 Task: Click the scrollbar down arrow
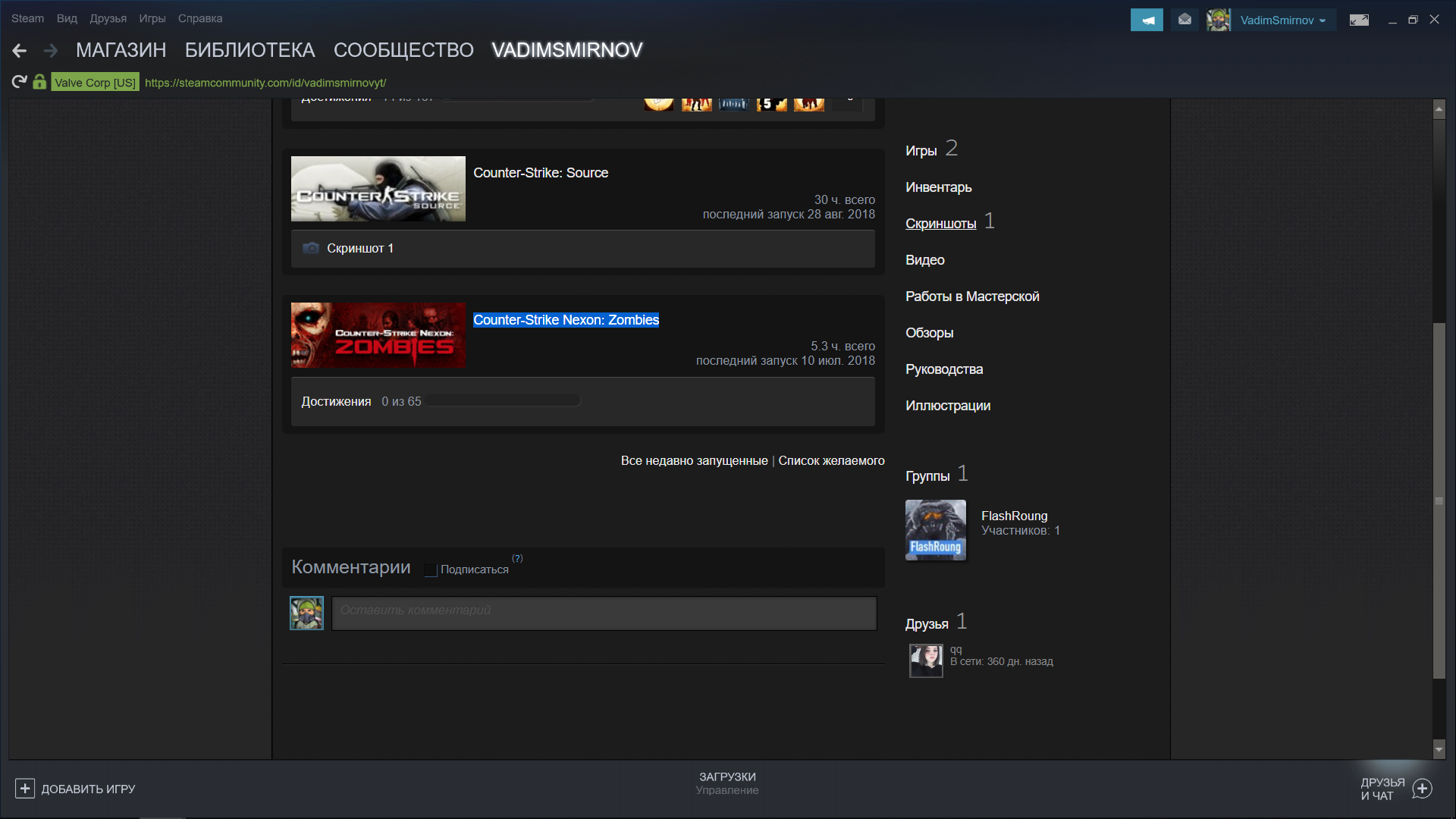pos(1439,749)
